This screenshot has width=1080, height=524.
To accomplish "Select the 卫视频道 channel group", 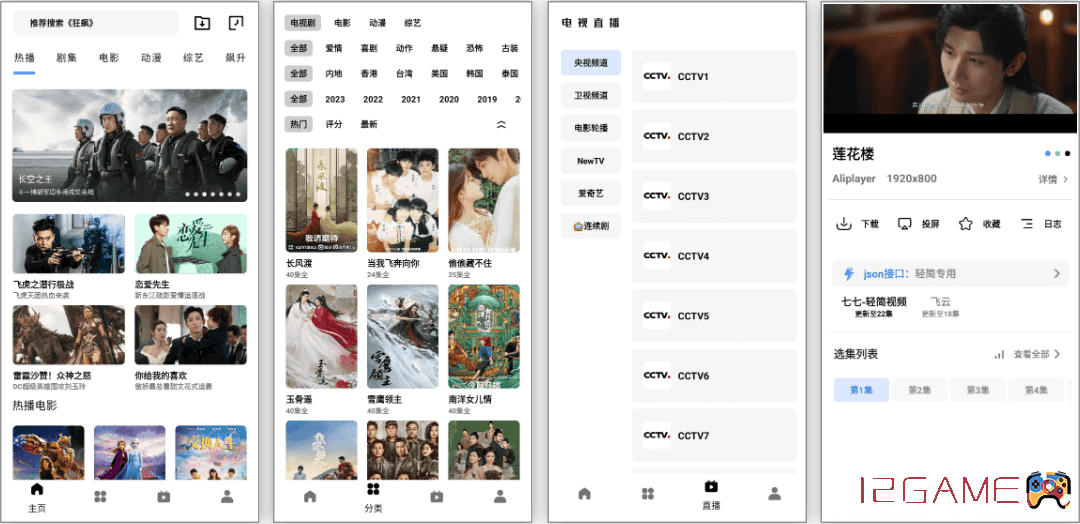I will click(590, 96).
